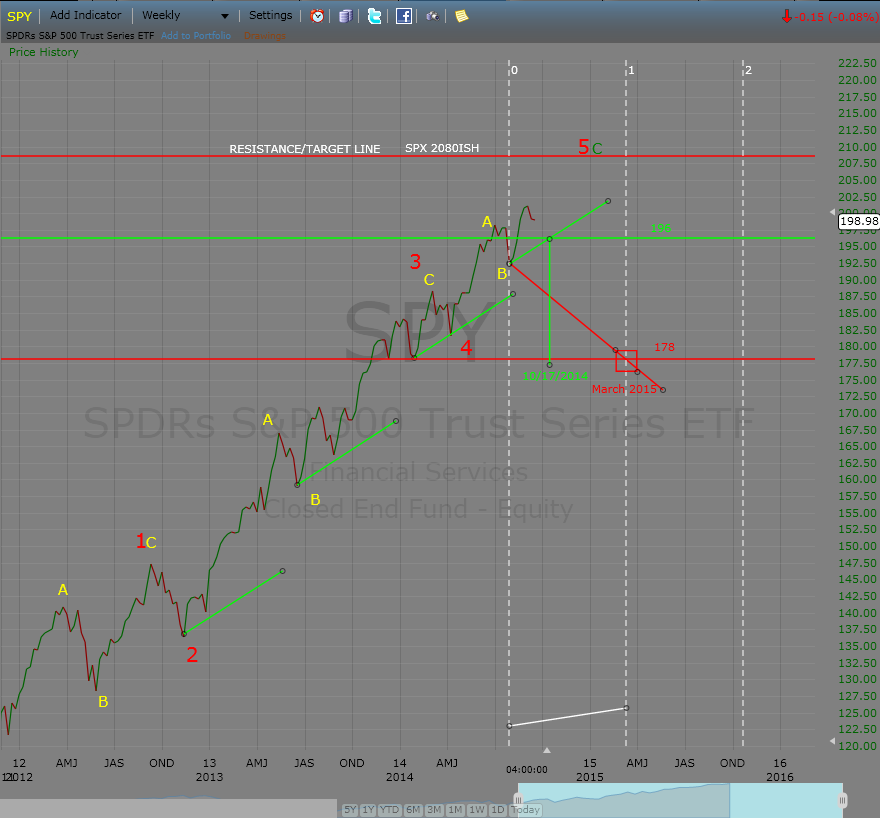This screenshot has height=818, width=880.
Task: Share chart via Twitter icon
Action: tap(374, 16)
